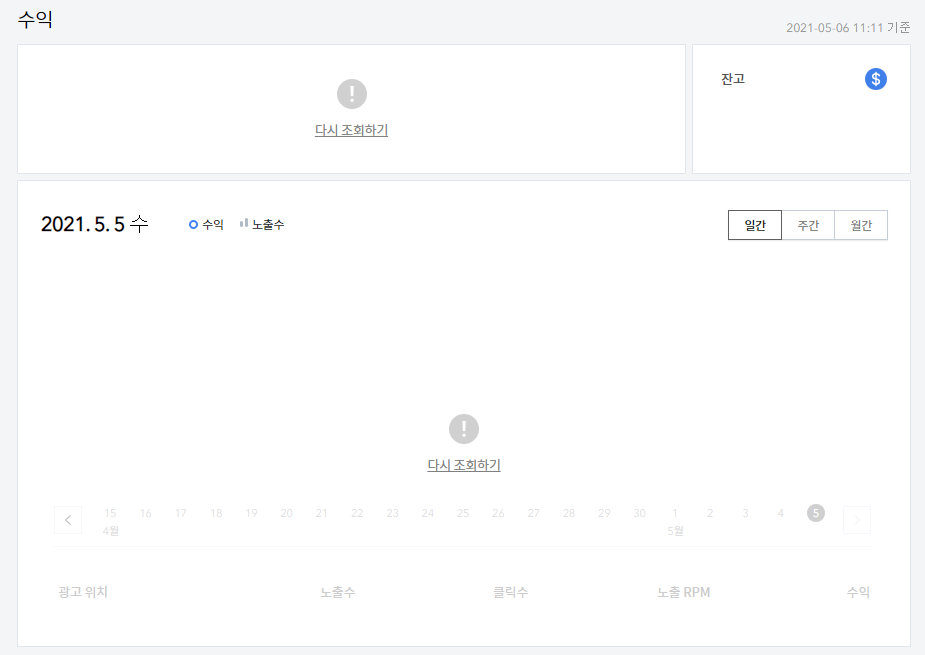
Task: Click the 2021-05-06 11:11 기준 timestamp
Action: [x=848, y=28]
